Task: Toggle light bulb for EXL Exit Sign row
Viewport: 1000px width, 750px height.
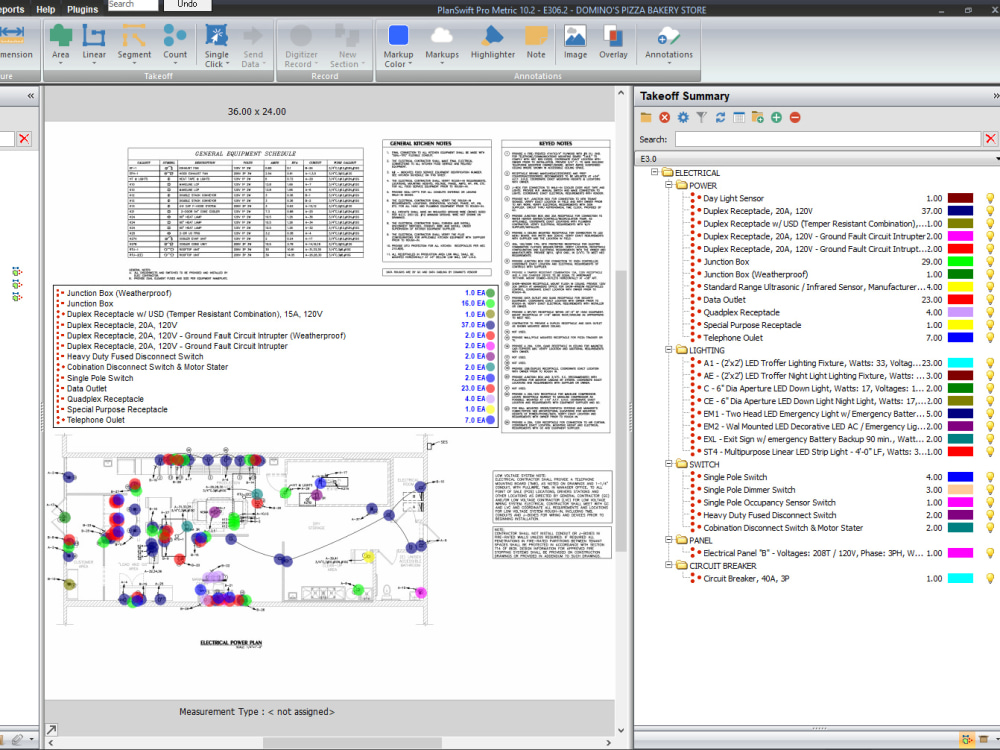Action: coord(990,439)
